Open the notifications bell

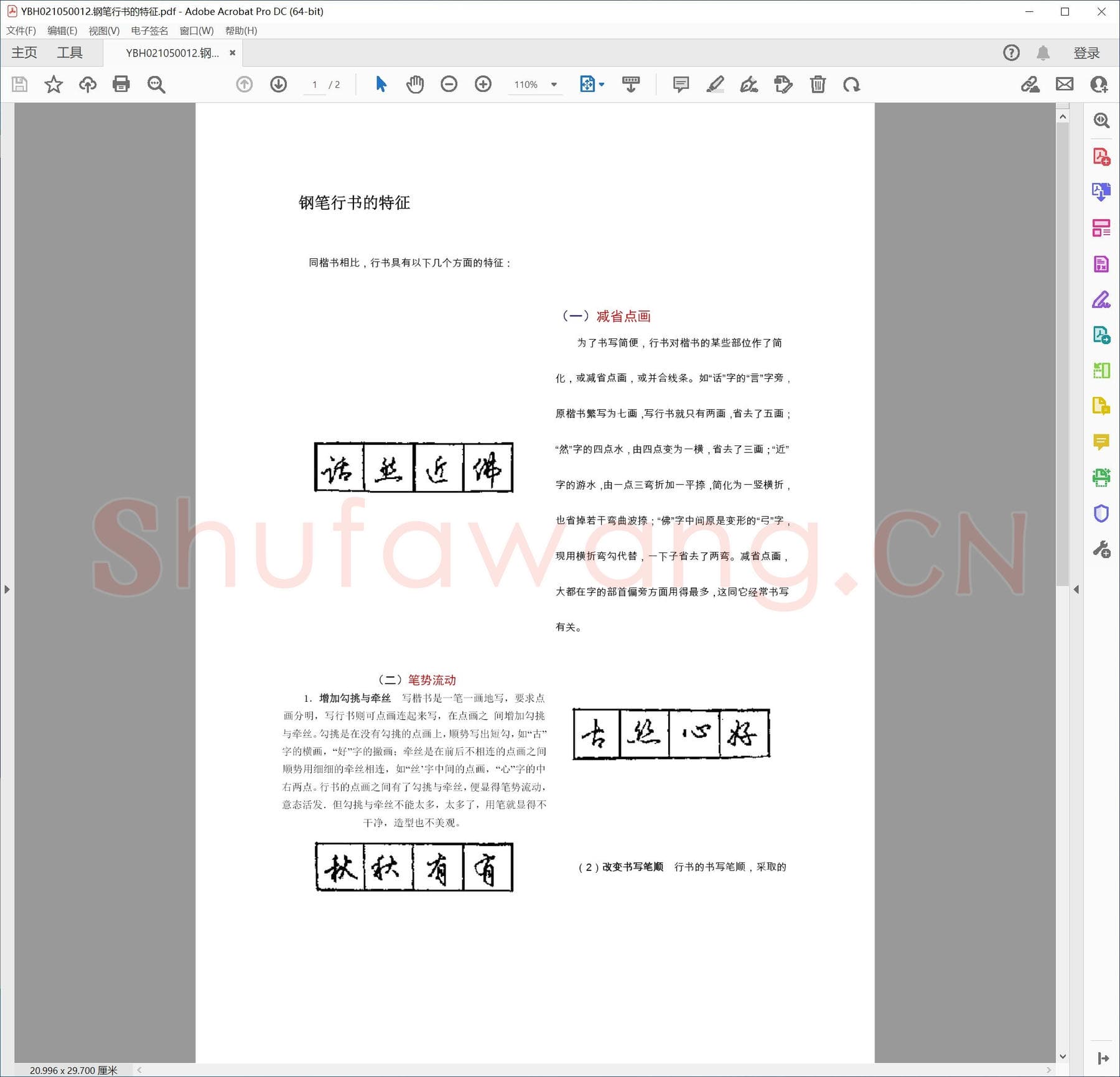pyautogui.click(x=1043, y=53)
